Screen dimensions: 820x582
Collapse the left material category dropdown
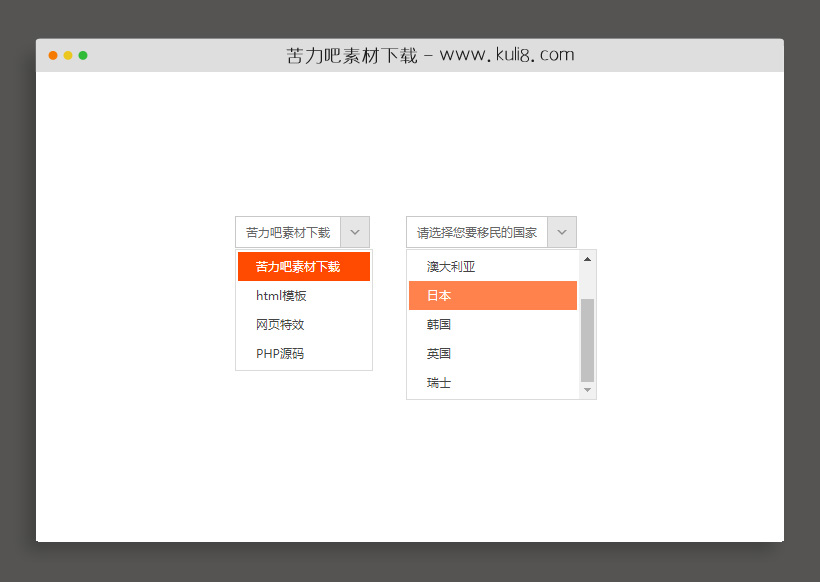(354, 231)
